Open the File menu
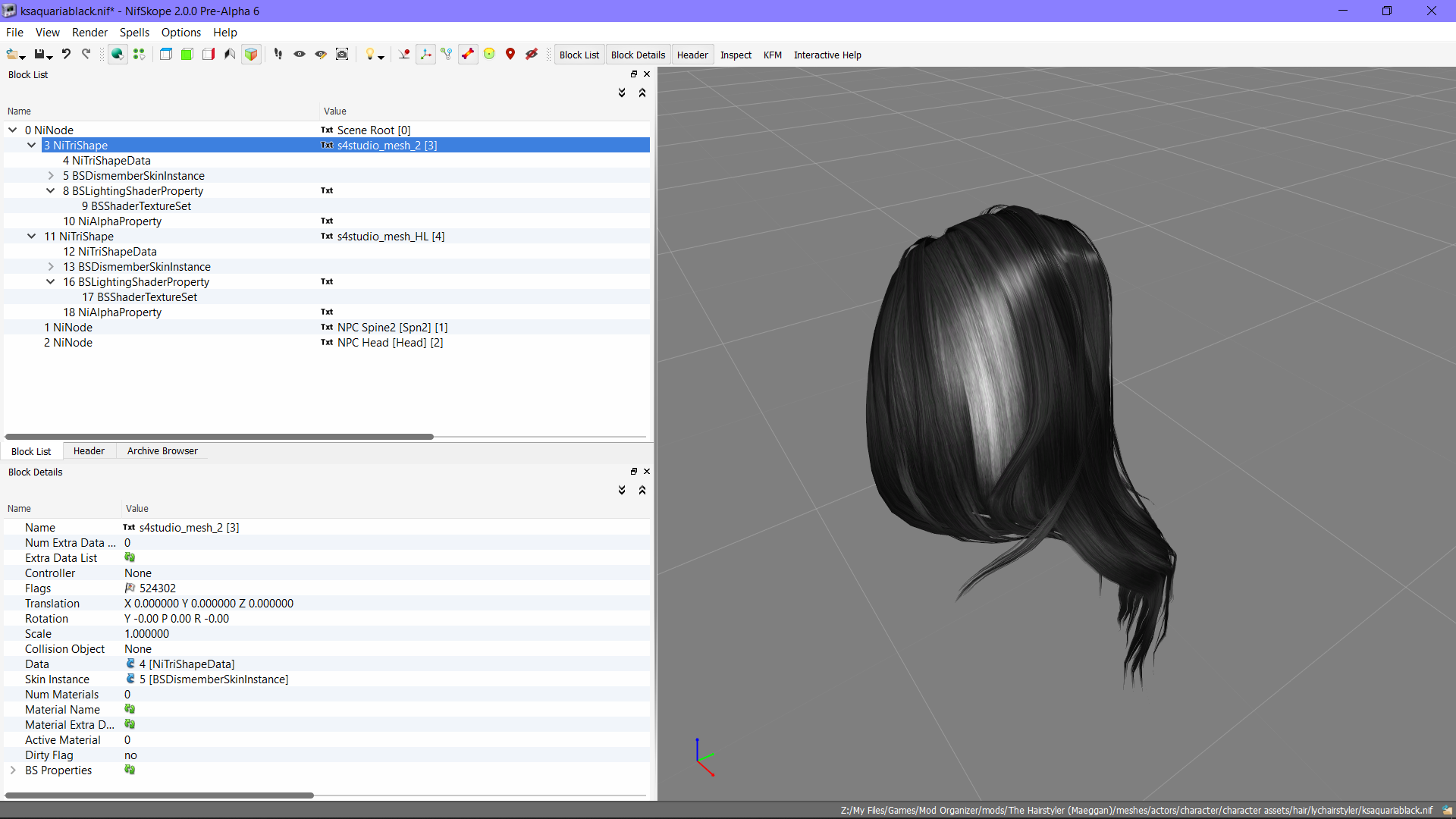 tap(14, 33)
